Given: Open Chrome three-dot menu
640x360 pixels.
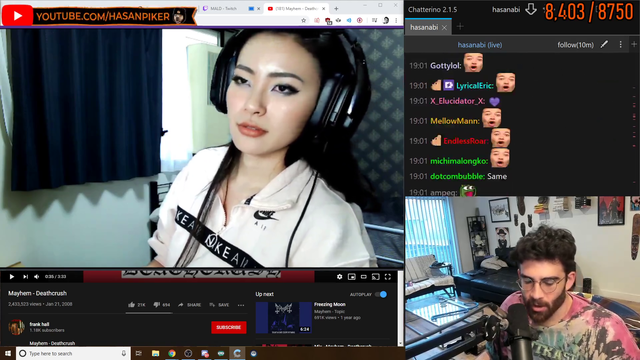Looking at the screenshot, I should pyautogui.click(x=396, y=20).
